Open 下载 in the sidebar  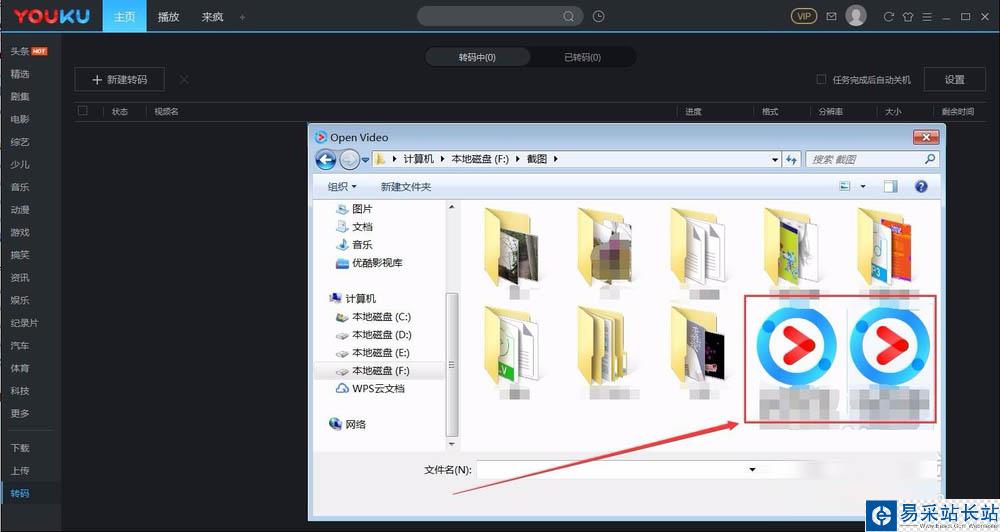point(20,448)
